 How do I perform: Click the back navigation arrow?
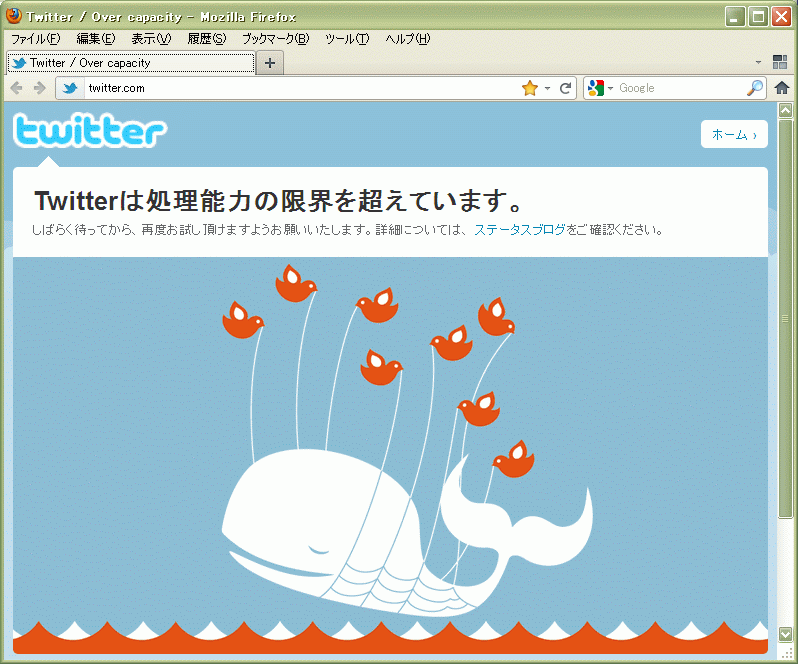click(x=16, y=88)
